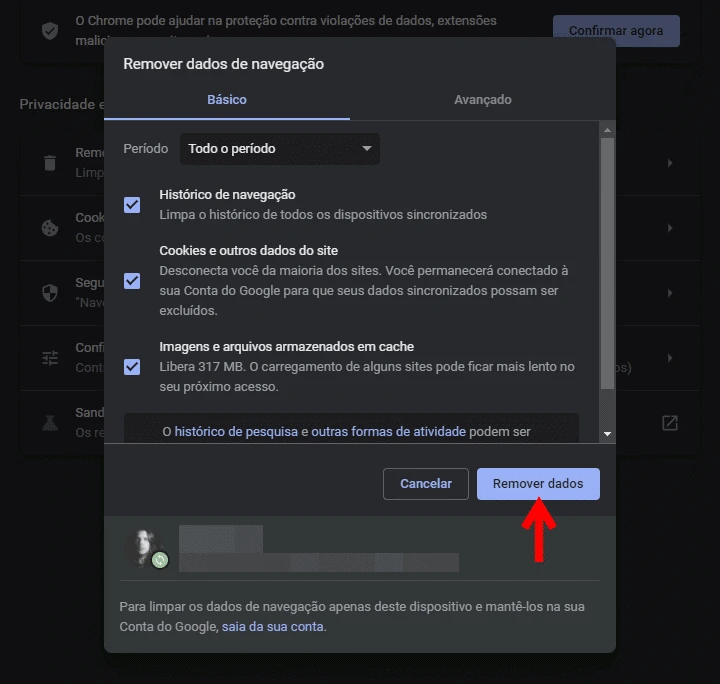
Task: Toggle Cookies e outros dados do site checkbox
Action: click(132, 280)
